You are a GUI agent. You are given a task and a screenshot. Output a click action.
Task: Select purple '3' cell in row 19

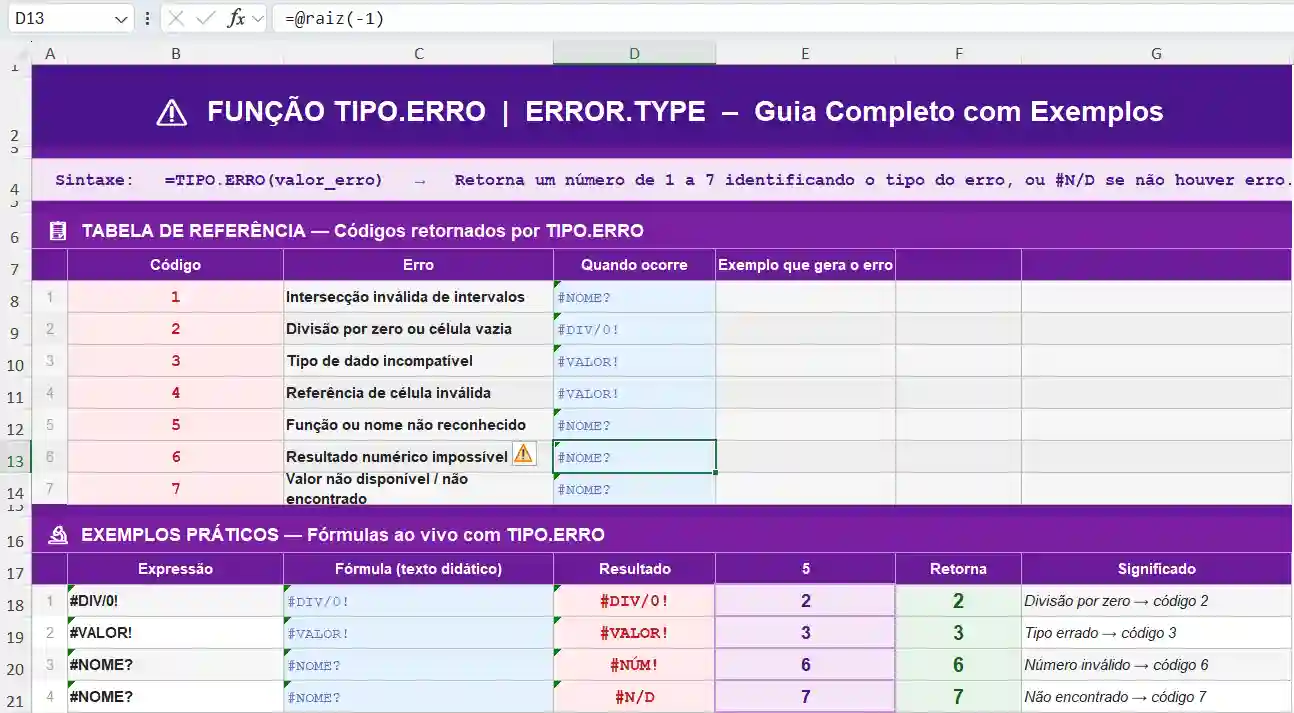805,633
